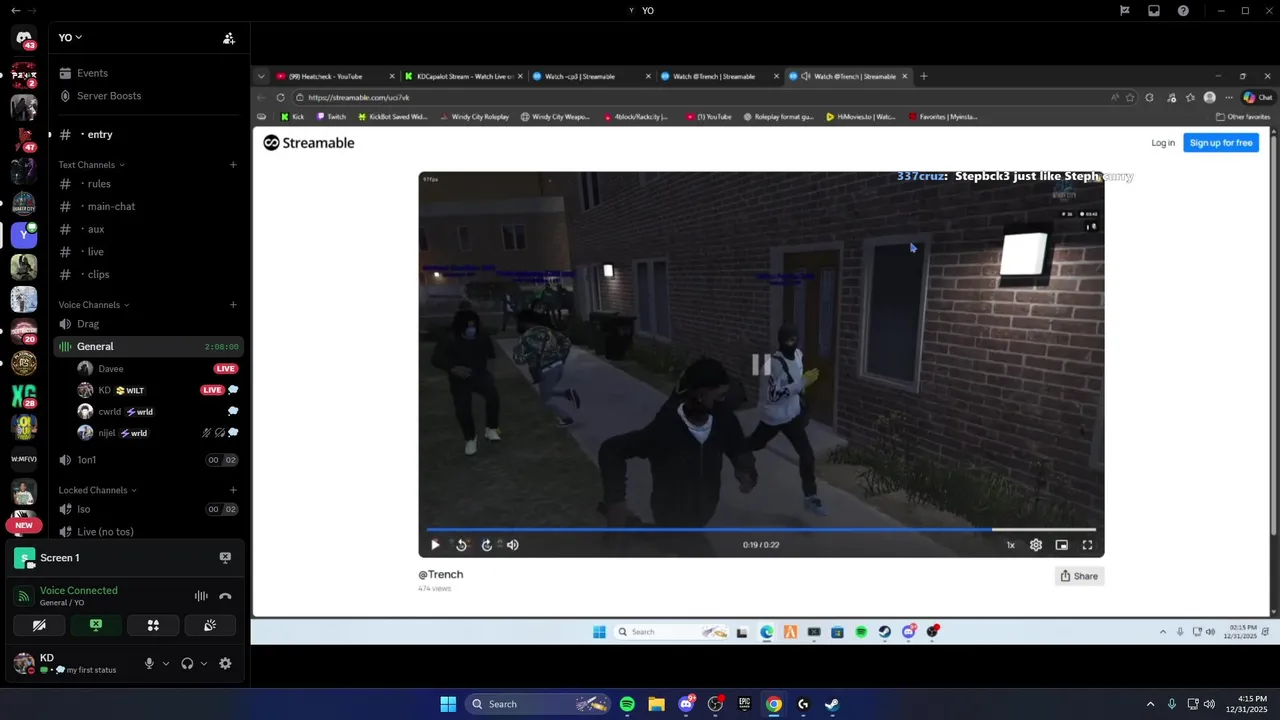
Task: Click Sign up for free button
Action: point(1221,143)
